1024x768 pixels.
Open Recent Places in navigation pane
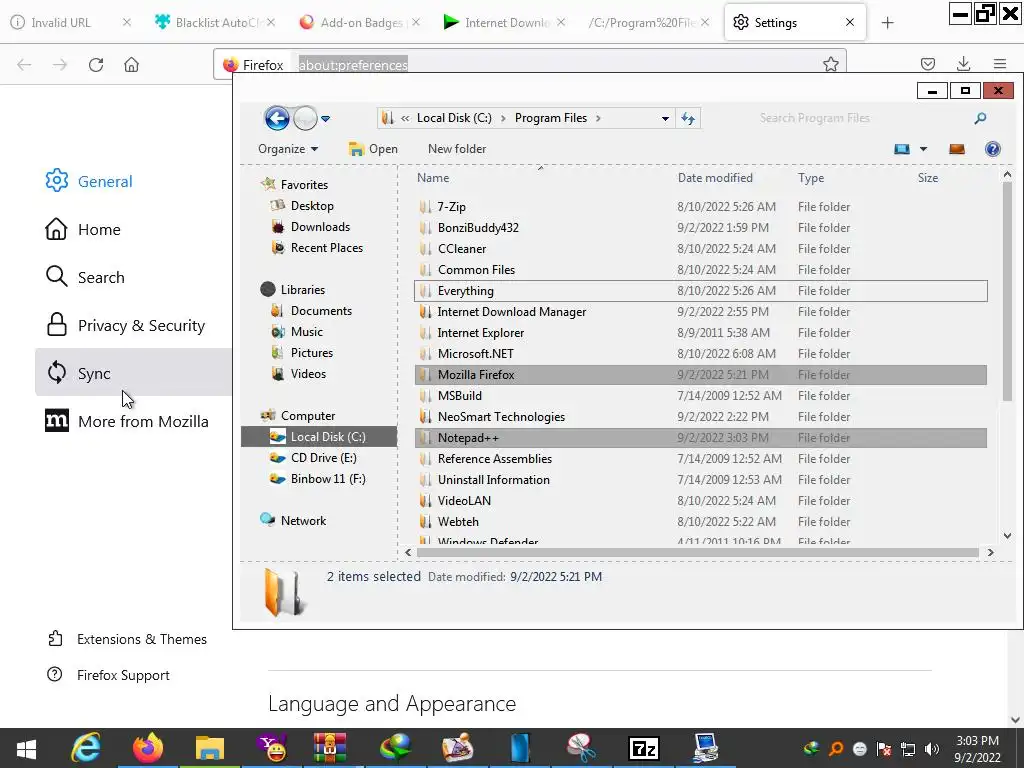[x=318, y=248]
